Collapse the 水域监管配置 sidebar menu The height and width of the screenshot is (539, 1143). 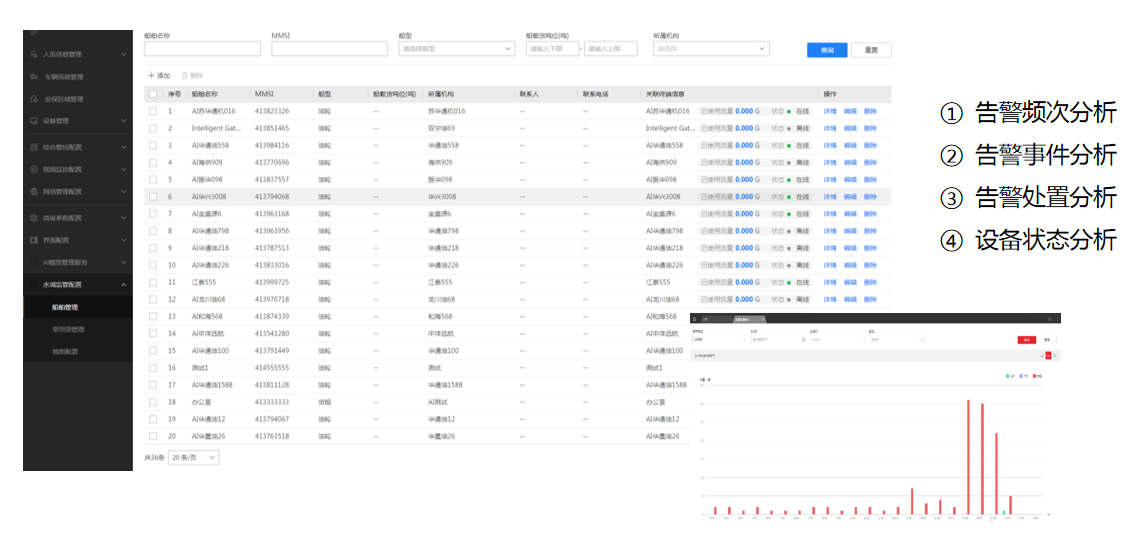tap(123, 285)
